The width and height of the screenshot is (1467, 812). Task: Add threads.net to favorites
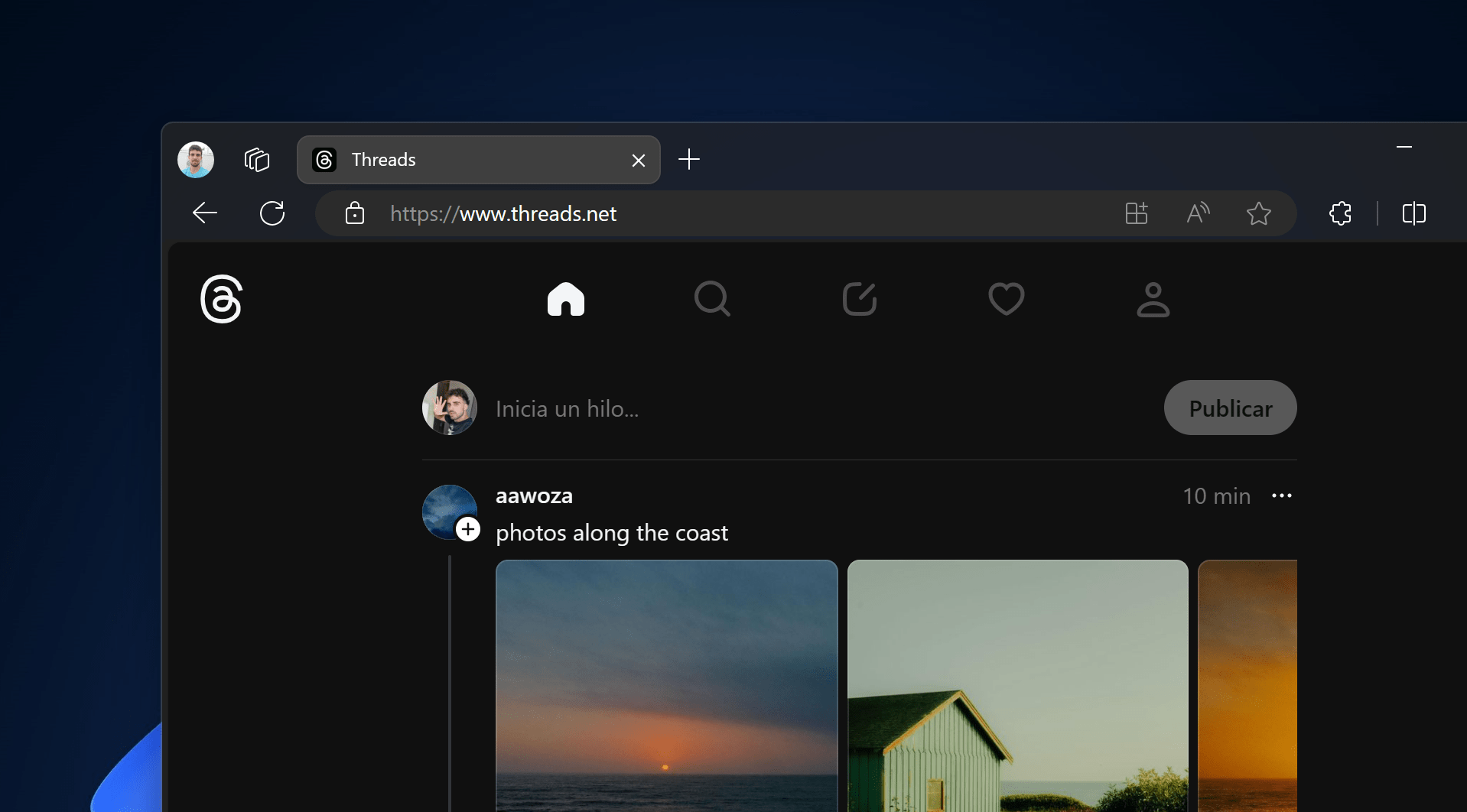[1258, 213]
